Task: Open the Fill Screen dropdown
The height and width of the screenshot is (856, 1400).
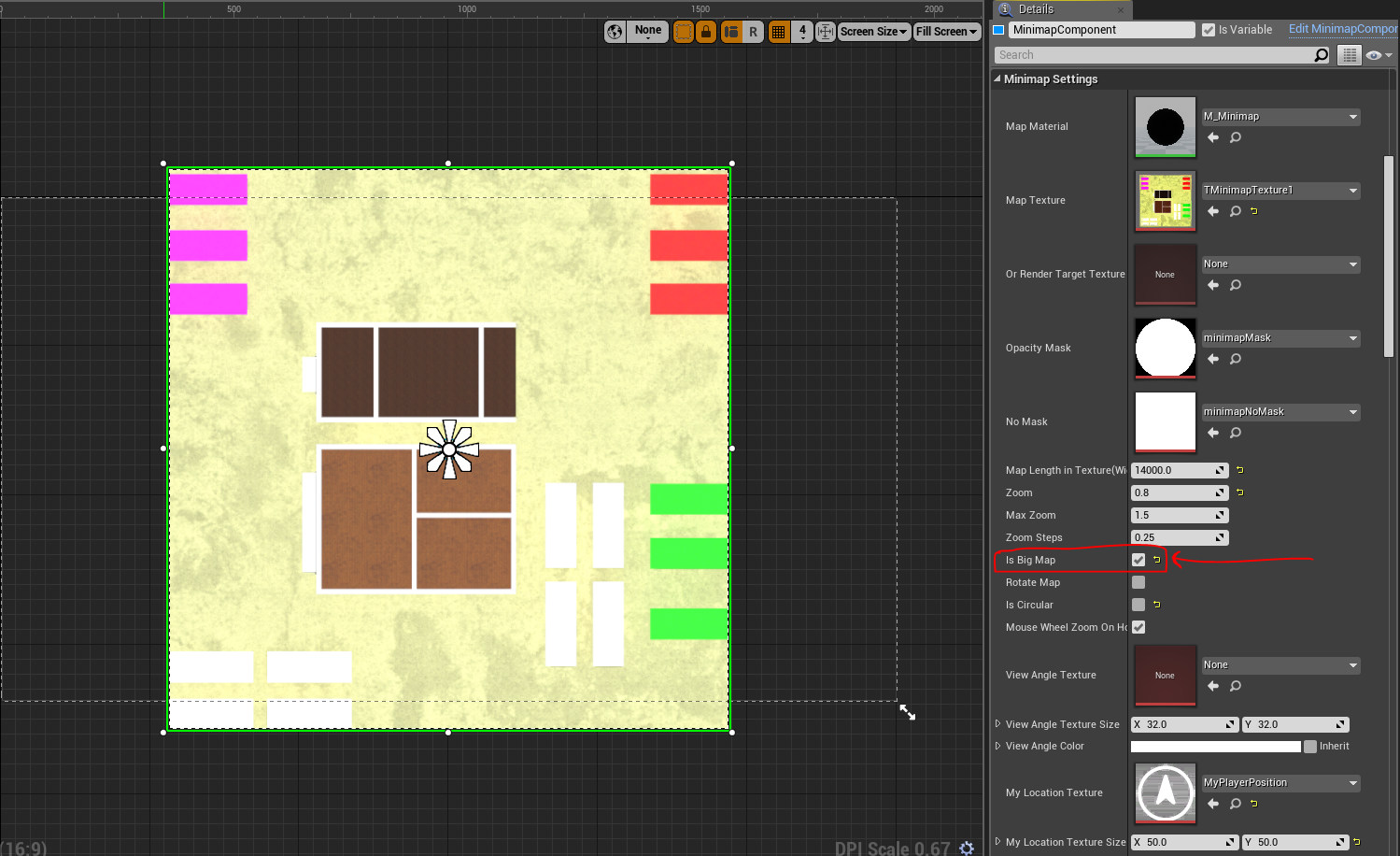Action: (x=945, y=31)
